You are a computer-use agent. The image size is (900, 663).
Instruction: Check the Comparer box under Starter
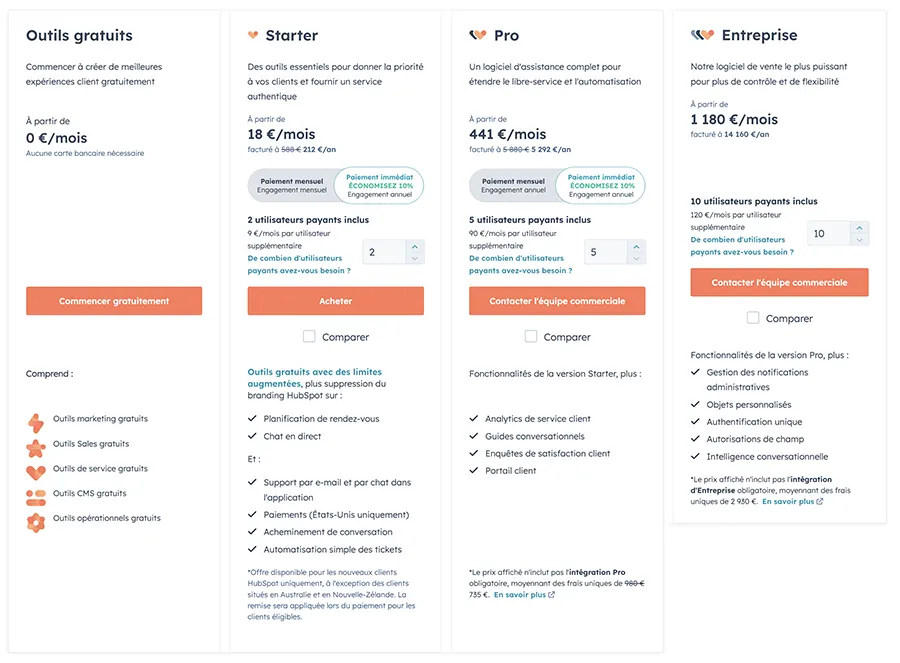309,337
